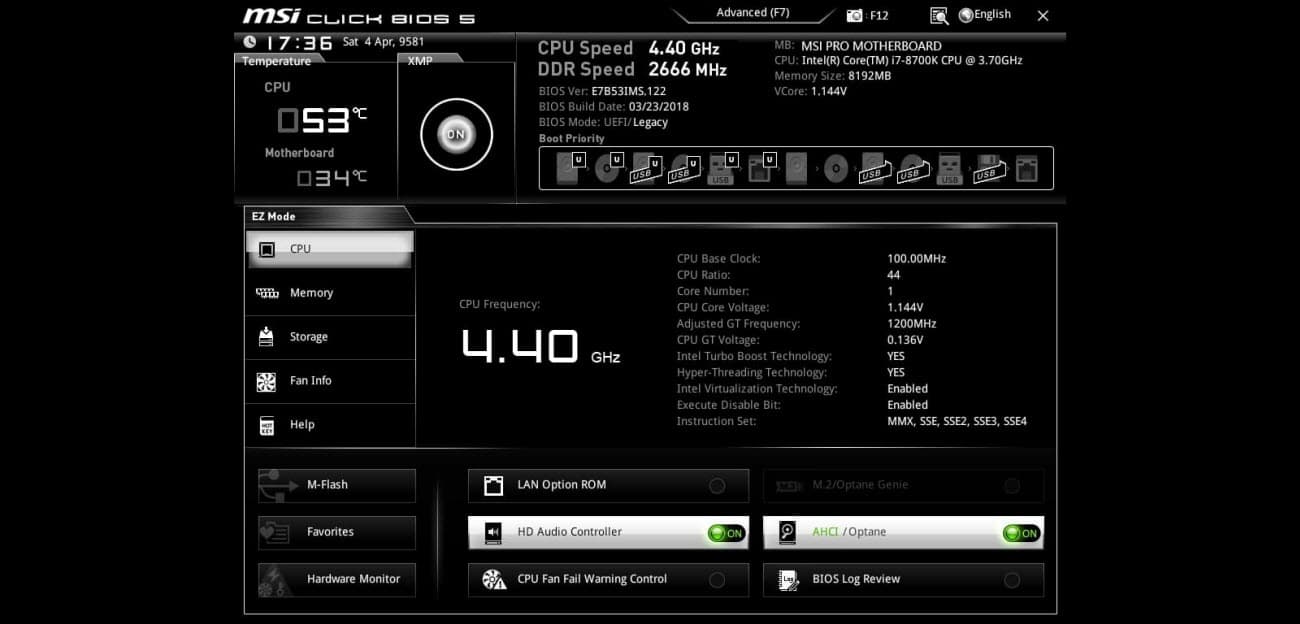The height and width of the screenshot is (624, 1300).
Task: Click the fan icon on CPU Fan Fail Warning
Action: tap(493, 580)
